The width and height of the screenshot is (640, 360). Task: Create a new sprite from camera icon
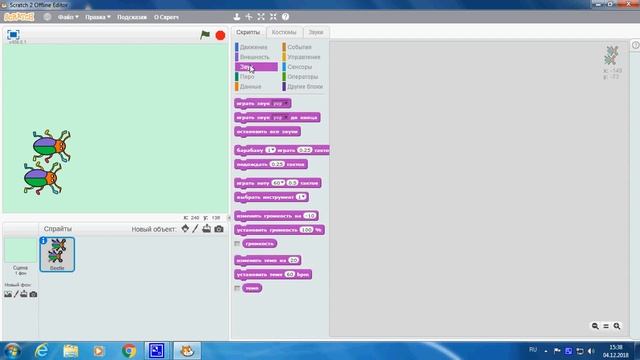(x=219, y=229)
